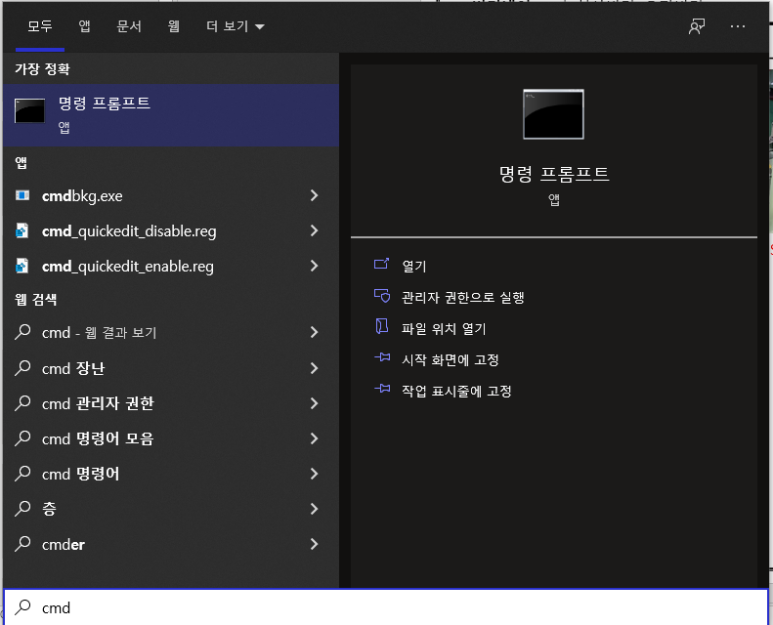Choose 관리자 권한으로 실행
This screenshot has width=773, height=625.
463,297
